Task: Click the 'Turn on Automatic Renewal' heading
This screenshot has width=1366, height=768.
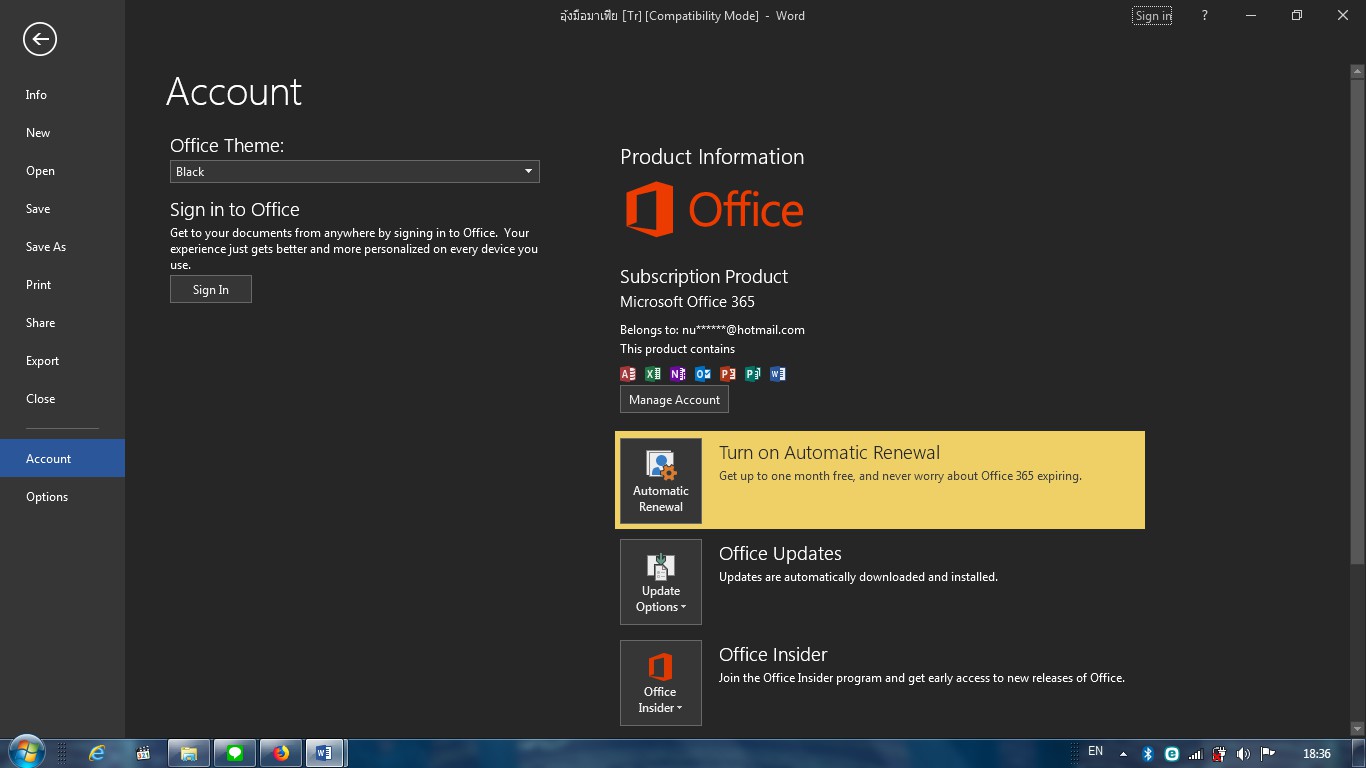Action: click(x=829, y=453)
